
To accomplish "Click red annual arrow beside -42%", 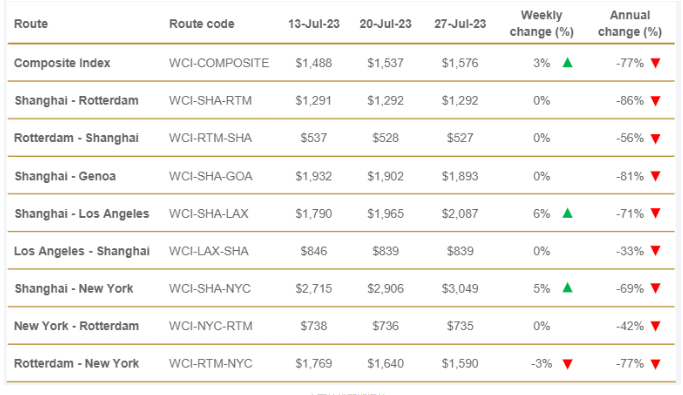I will coord(656,326).
